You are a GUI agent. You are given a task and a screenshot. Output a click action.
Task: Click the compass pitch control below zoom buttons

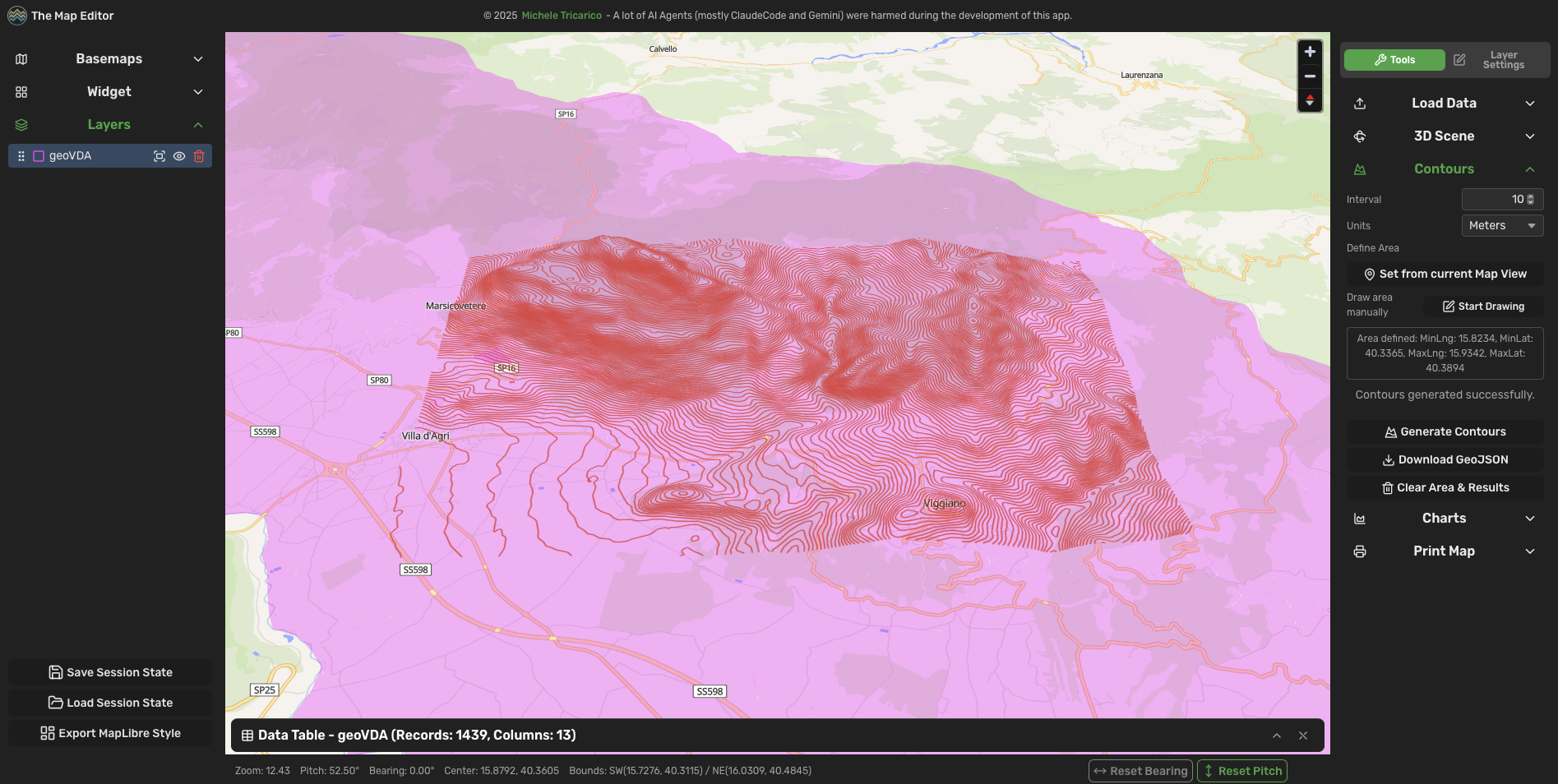tap(1310, 100)
